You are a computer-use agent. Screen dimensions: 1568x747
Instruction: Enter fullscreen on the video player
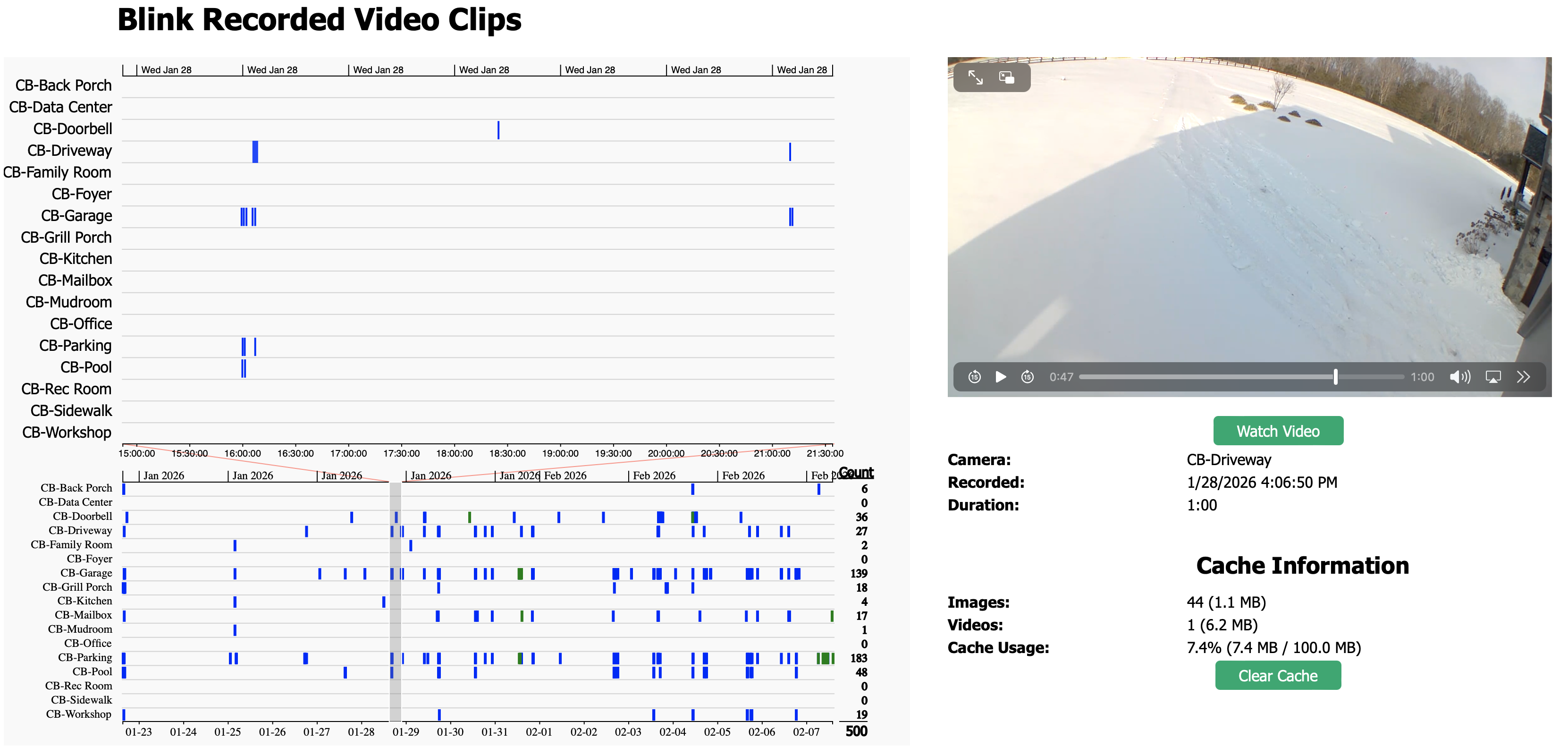[976, 78]
